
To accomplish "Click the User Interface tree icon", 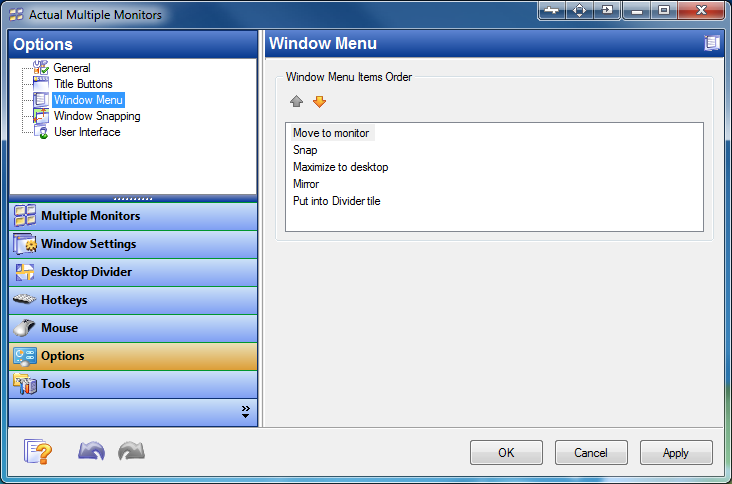I will point(41,132).
